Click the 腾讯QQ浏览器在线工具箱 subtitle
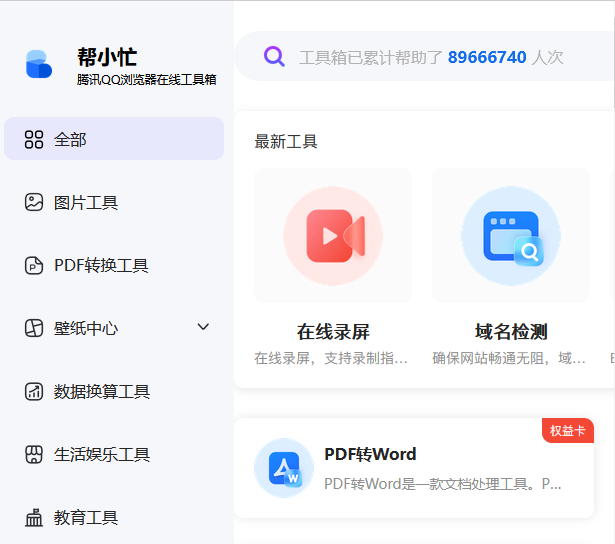Viewport: 615px width, 544px height. tap(146, 80)
